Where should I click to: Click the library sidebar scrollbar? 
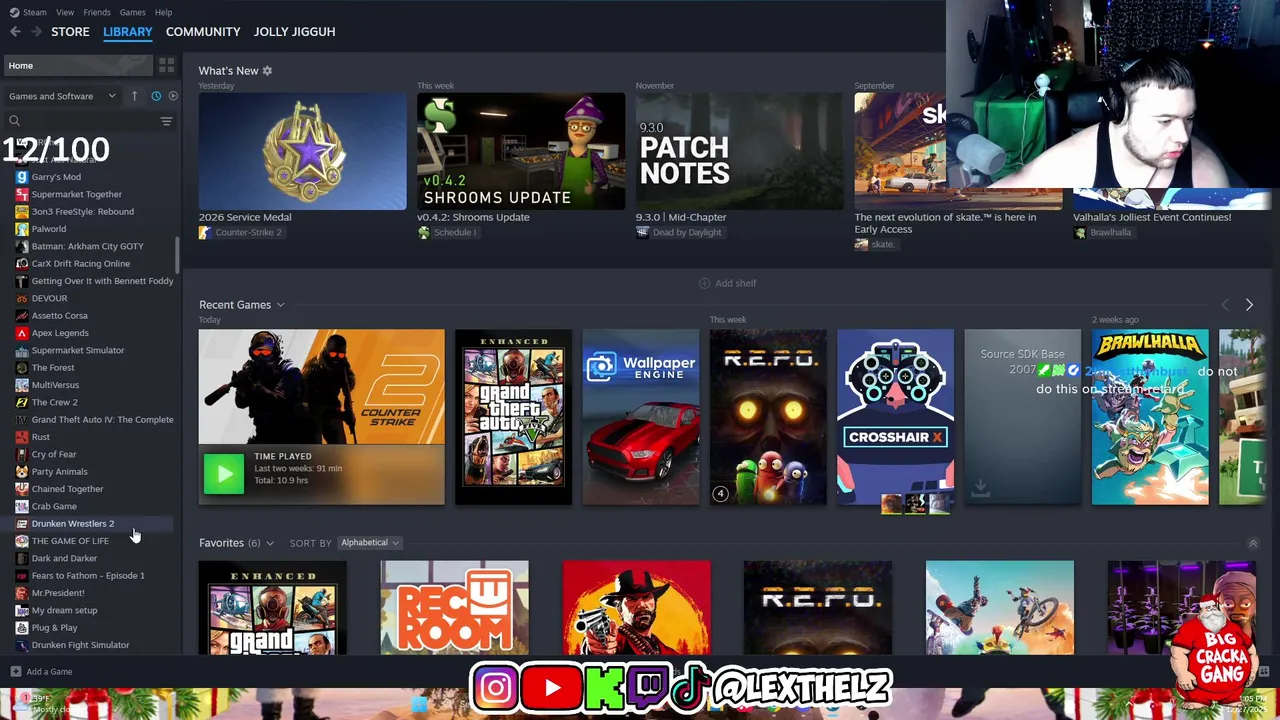pyautogui.click(x=178, y=256)
